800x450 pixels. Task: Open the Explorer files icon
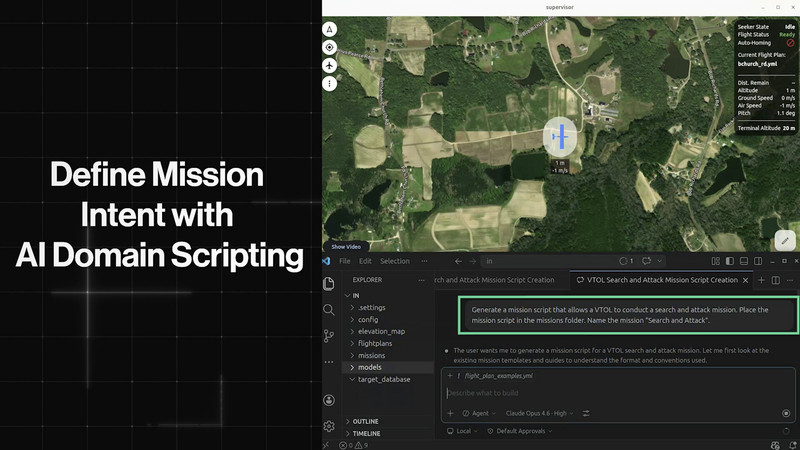coord(329,284)
